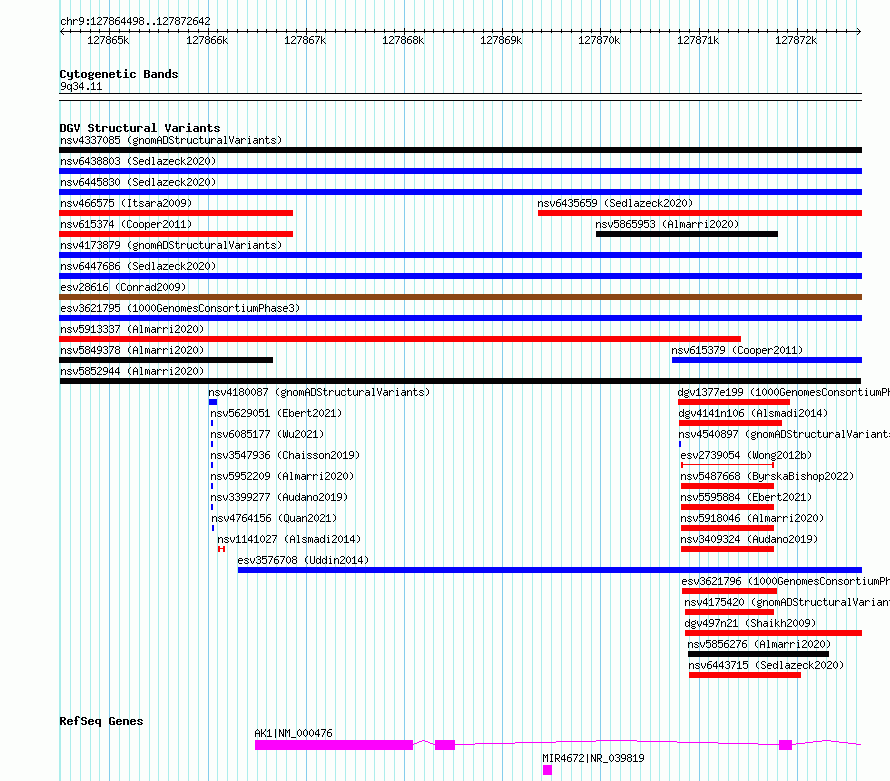Open variant nsv5487668 (ByrskaBishop2022)
This screenshot has height=781, width=890.
767,476
